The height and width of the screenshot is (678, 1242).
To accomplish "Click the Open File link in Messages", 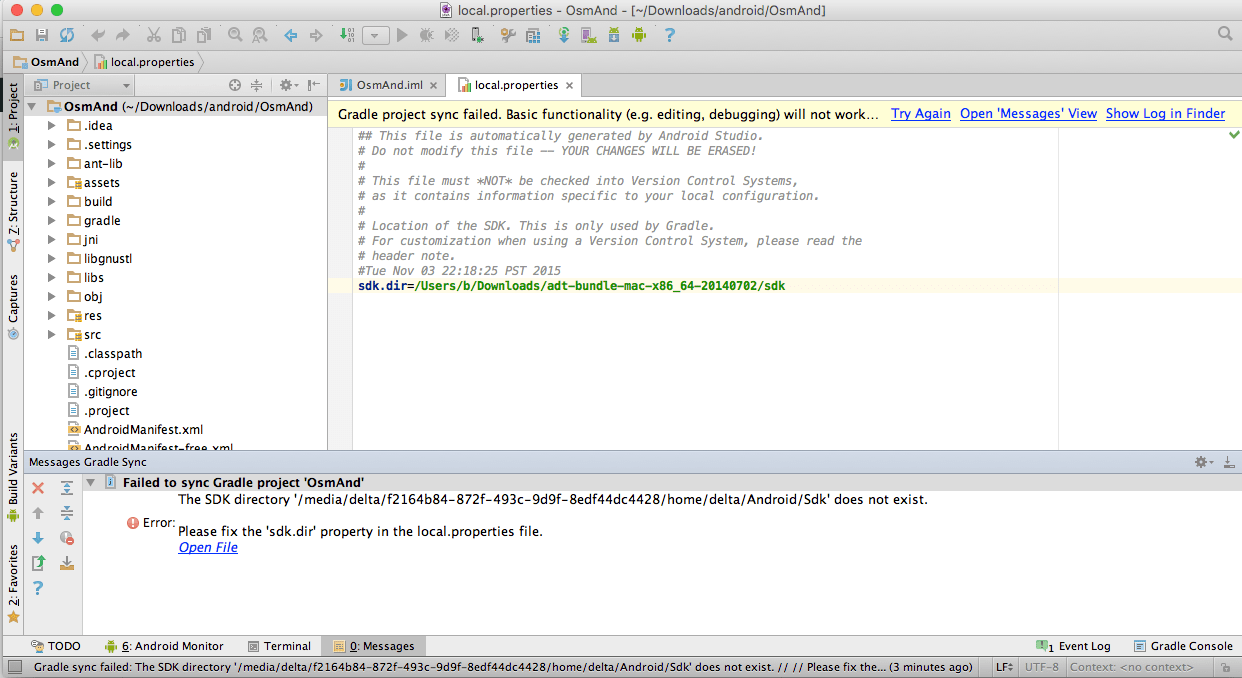I will pyautogui.click(x=208, y=547).
